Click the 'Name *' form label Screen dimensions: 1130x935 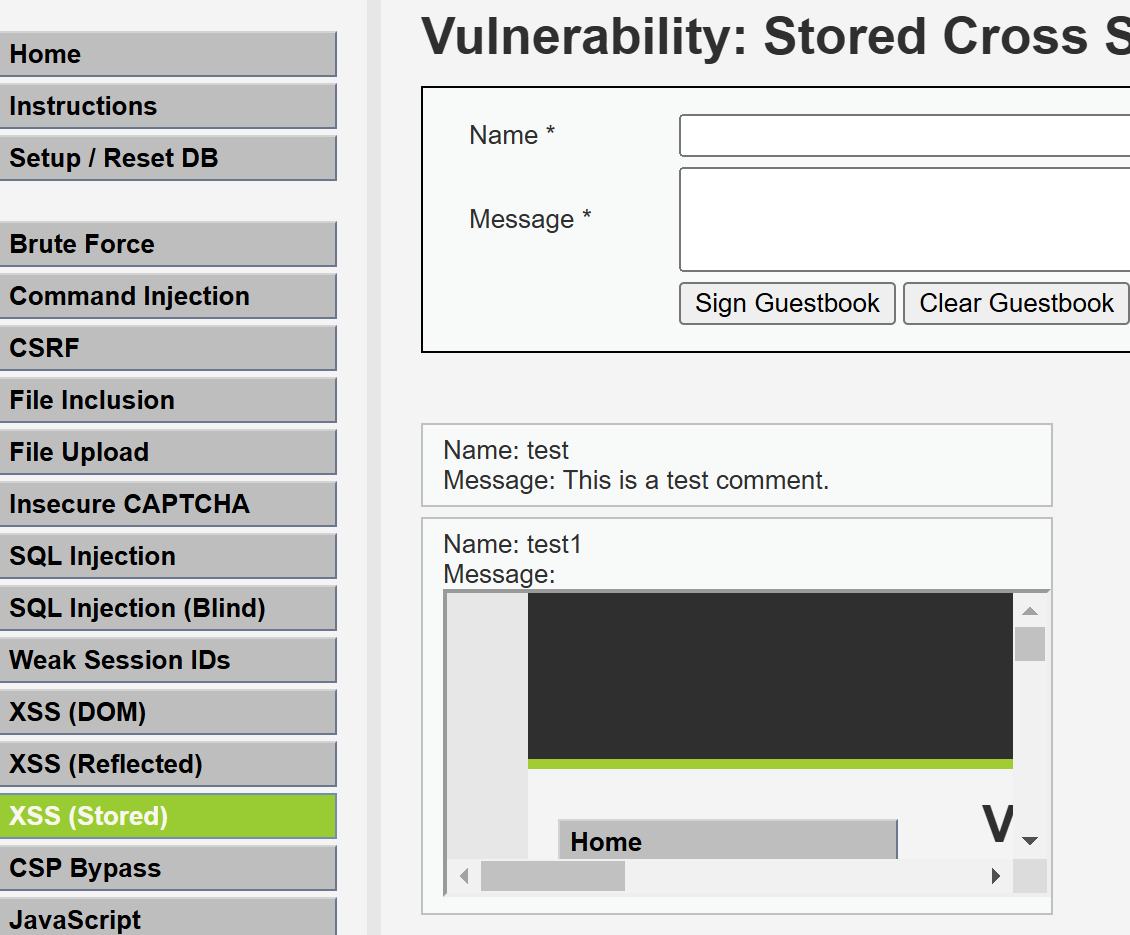(x=512, y=135)
